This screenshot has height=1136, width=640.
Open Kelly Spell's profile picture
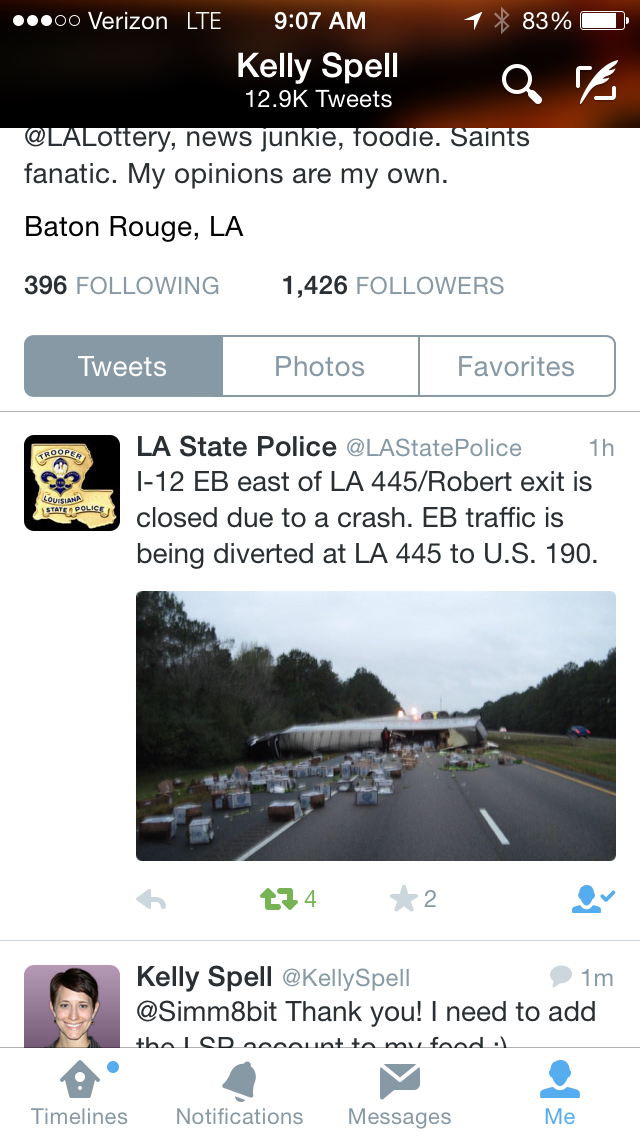point(72,1006)
